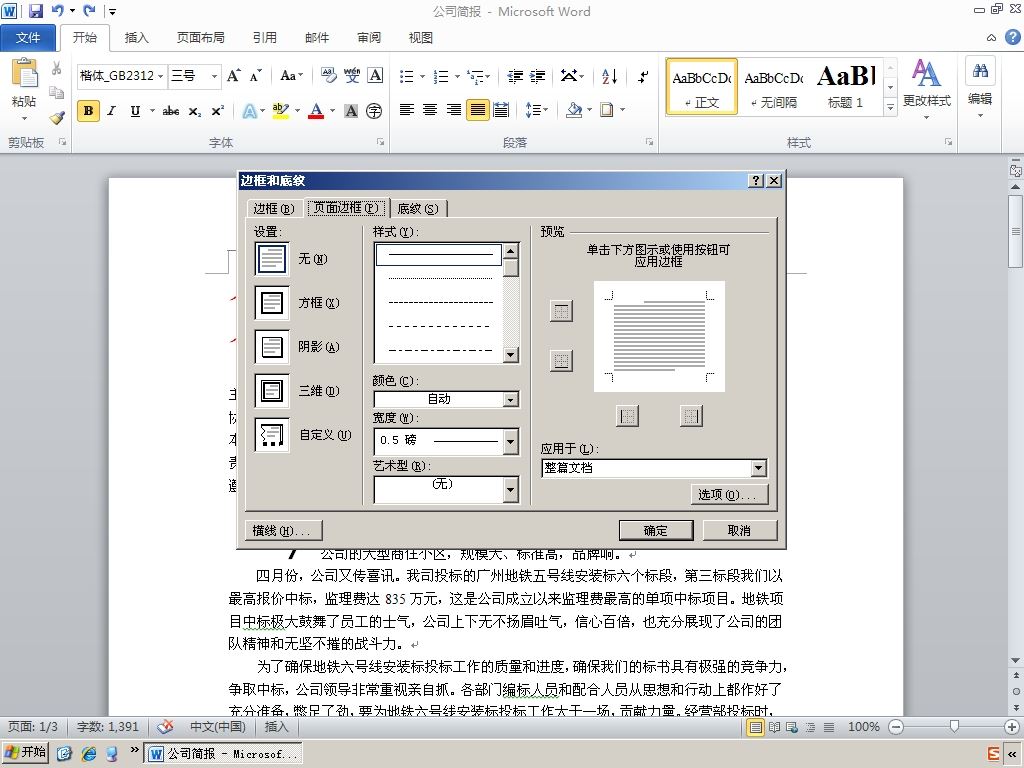Switch to the 页面布局 ribbon tab
Image resolution: width=1024 pixels, height=768 pixels.
[x=200, y=38]
